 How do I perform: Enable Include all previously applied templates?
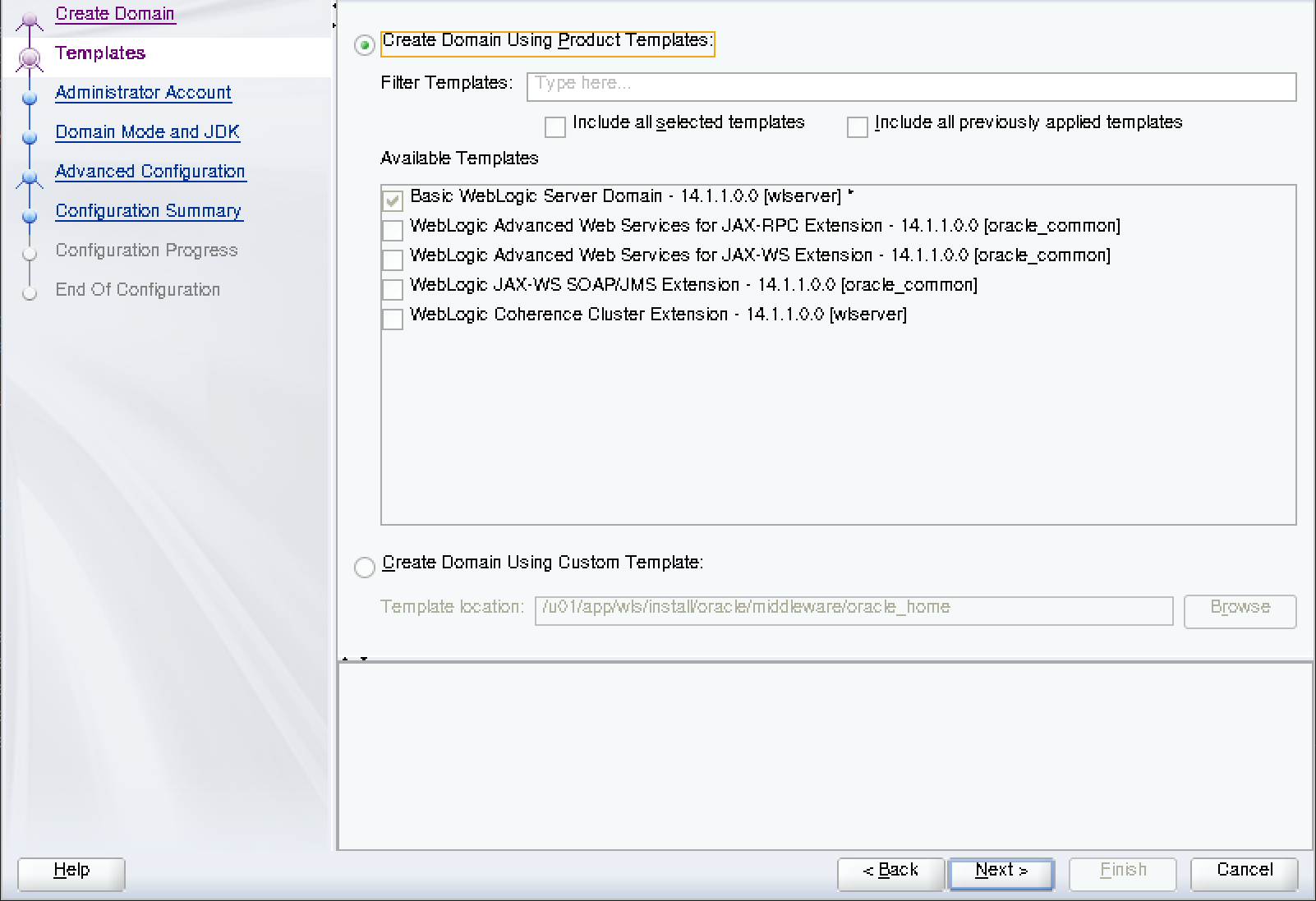click(857, 127)
